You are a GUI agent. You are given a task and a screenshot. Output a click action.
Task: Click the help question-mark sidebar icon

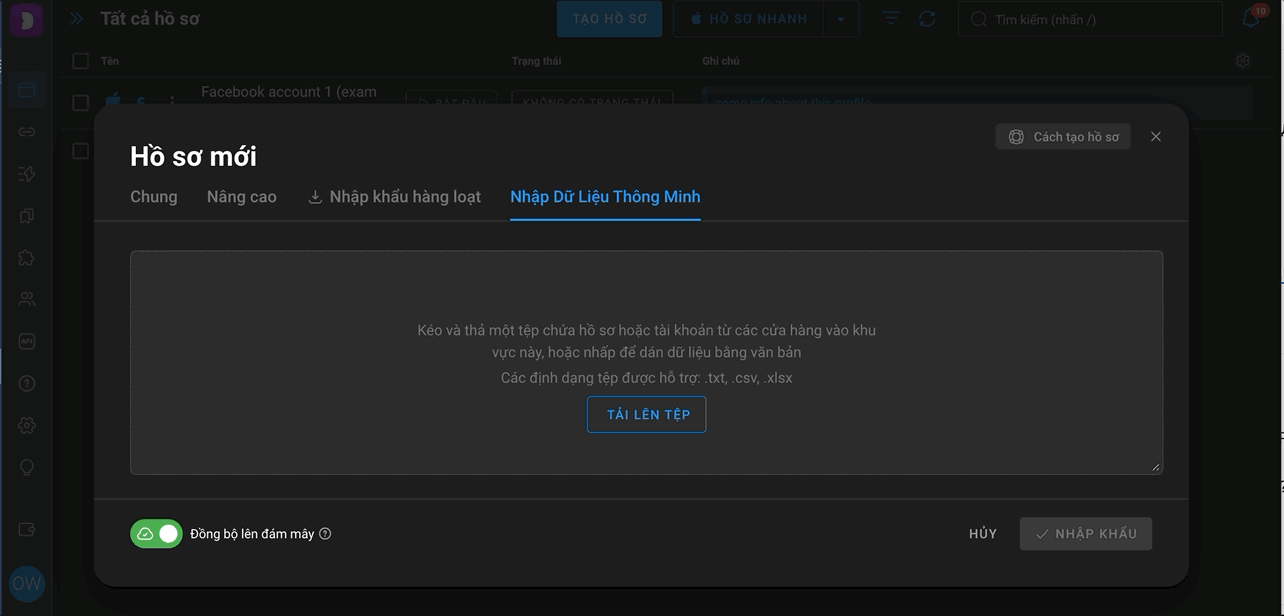click(27, 383)
